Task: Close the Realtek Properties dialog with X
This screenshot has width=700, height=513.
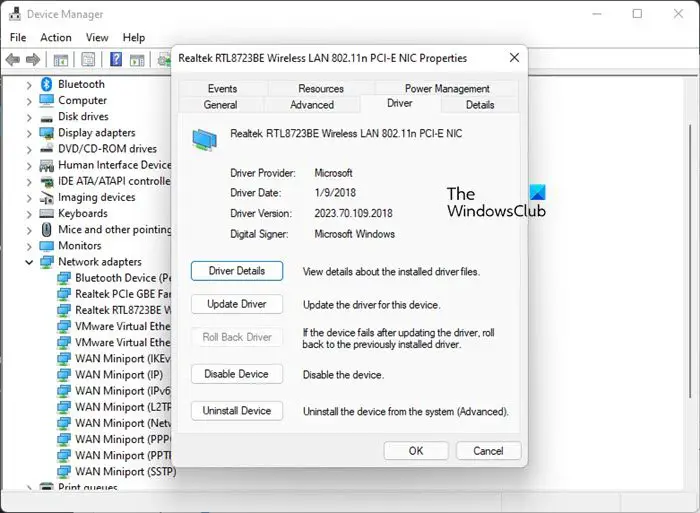Action: tap(514, 58)
